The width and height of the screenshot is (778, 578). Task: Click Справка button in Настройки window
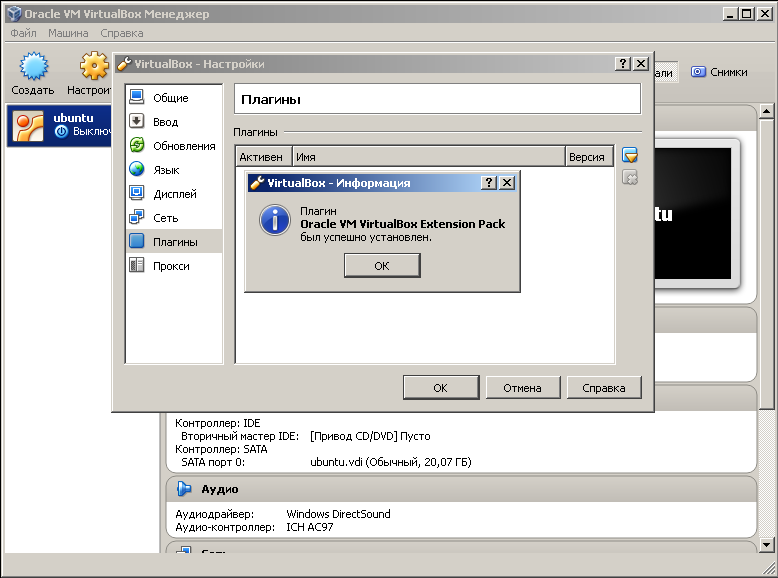pos(604,387)
